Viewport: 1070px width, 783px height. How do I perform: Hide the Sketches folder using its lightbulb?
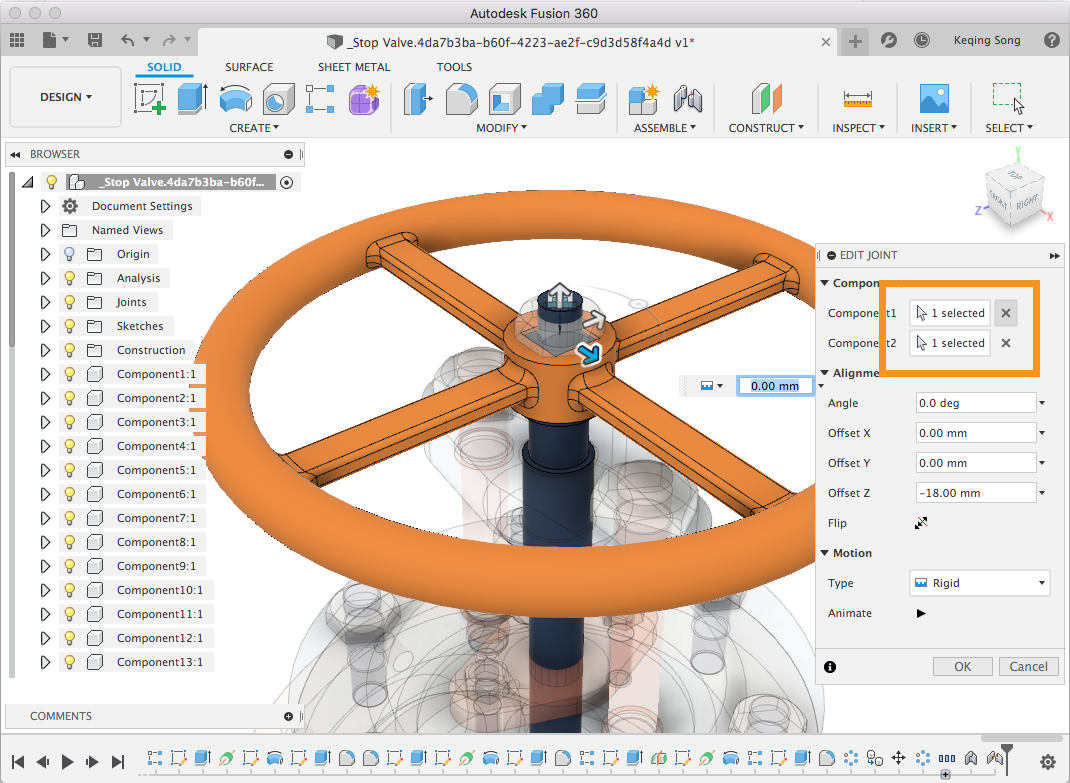(70, 326)
